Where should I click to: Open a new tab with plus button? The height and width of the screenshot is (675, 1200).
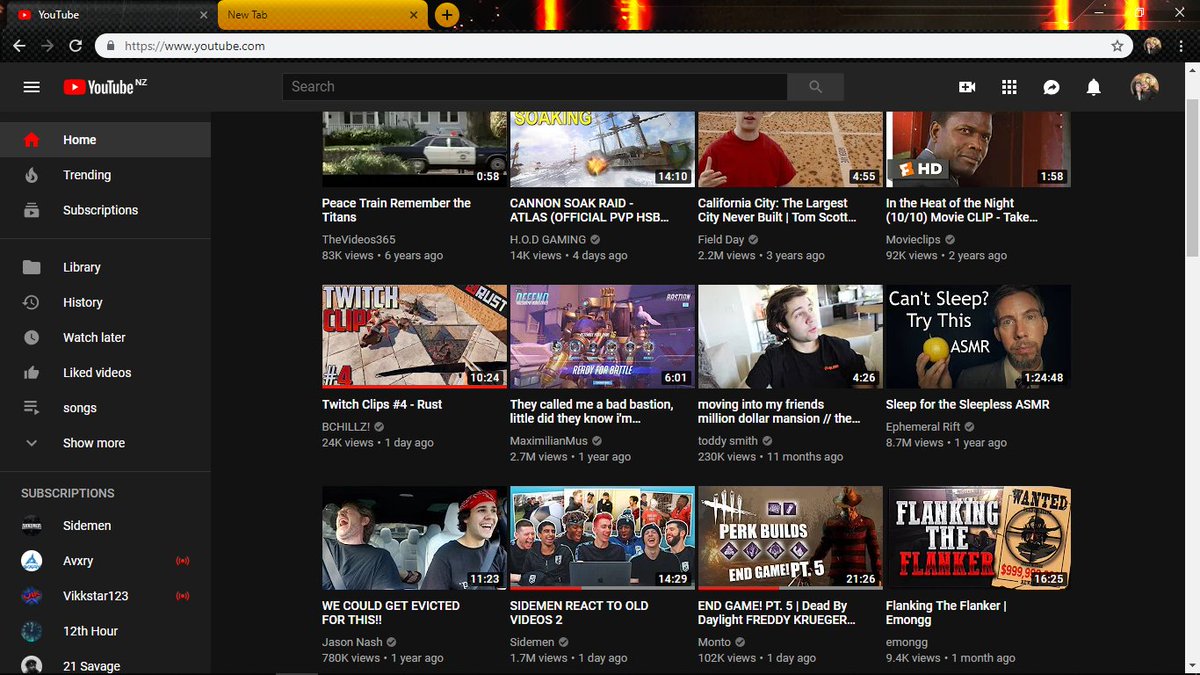447,15
